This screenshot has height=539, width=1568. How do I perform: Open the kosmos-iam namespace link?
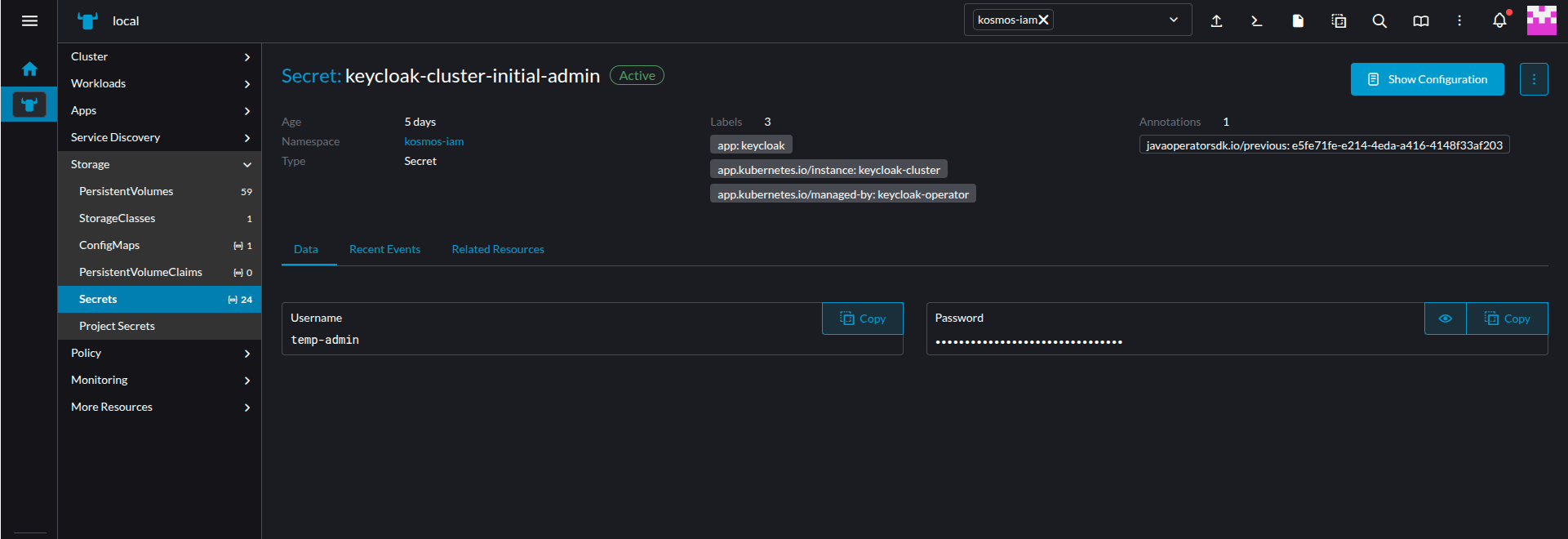pos(433,141)
